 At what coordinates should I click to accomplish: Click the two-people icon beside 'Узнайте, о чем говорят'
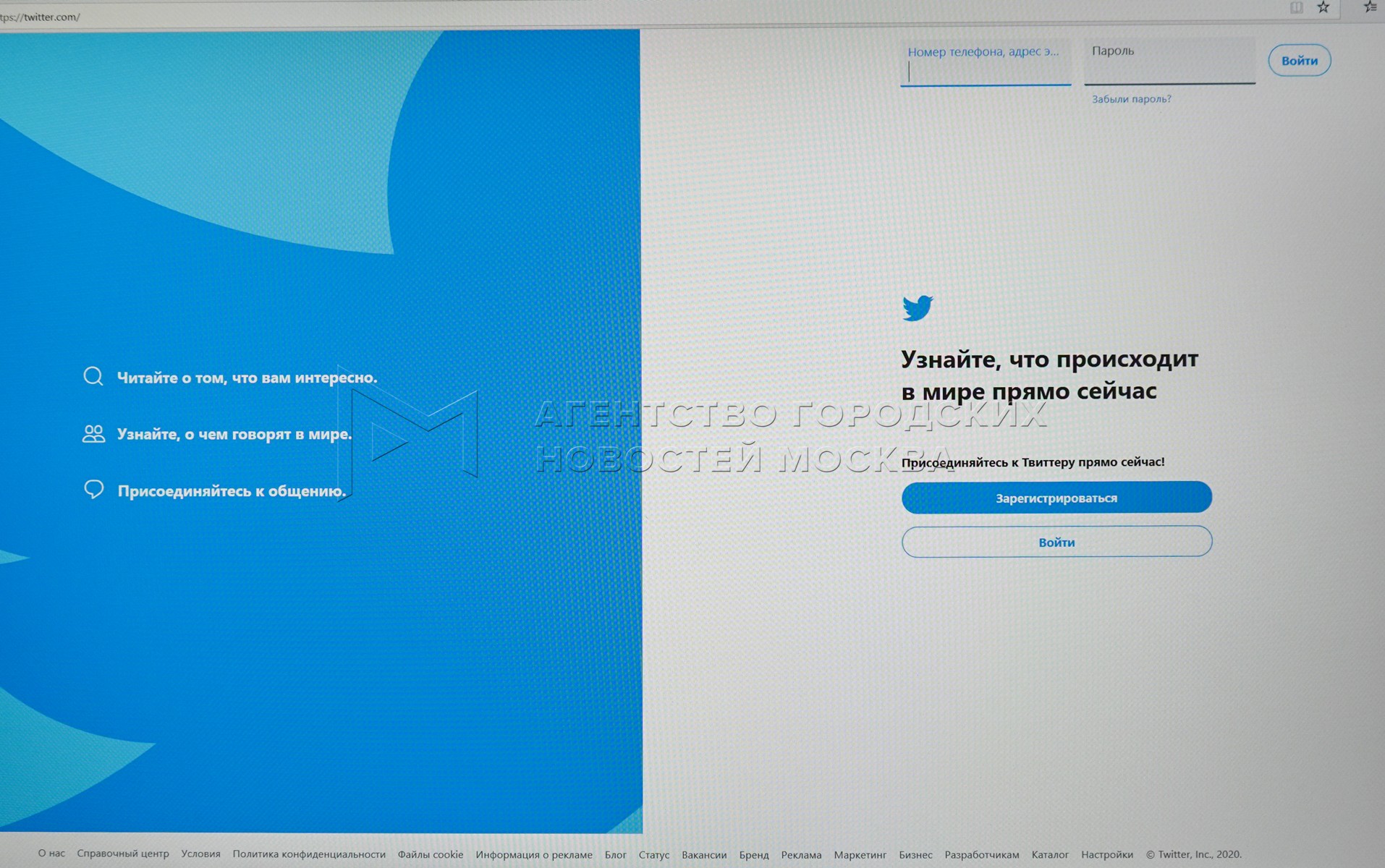pos(93,434)
